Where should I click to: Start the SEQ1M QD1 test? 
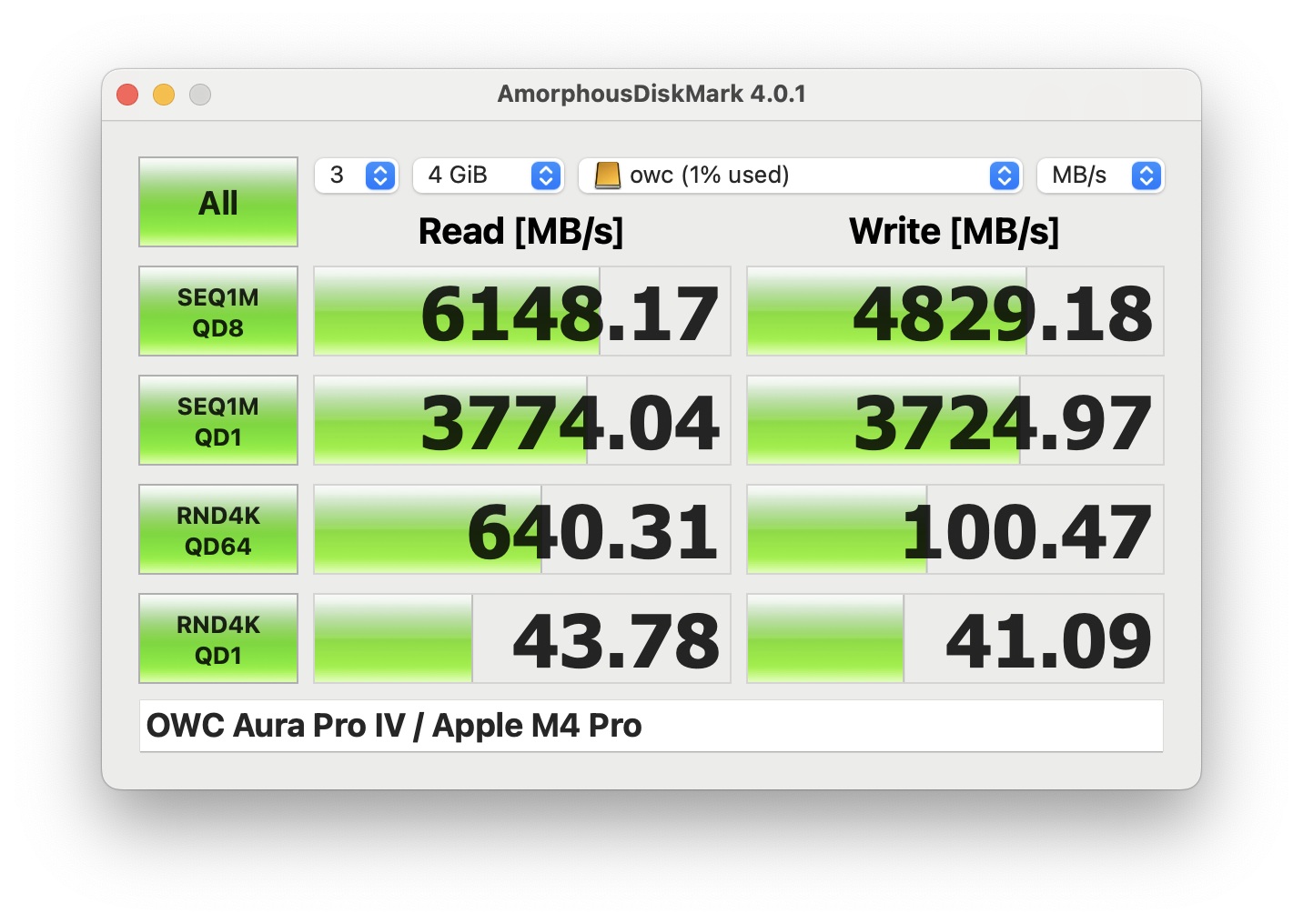pyautogui.click(x=218, y=420)
